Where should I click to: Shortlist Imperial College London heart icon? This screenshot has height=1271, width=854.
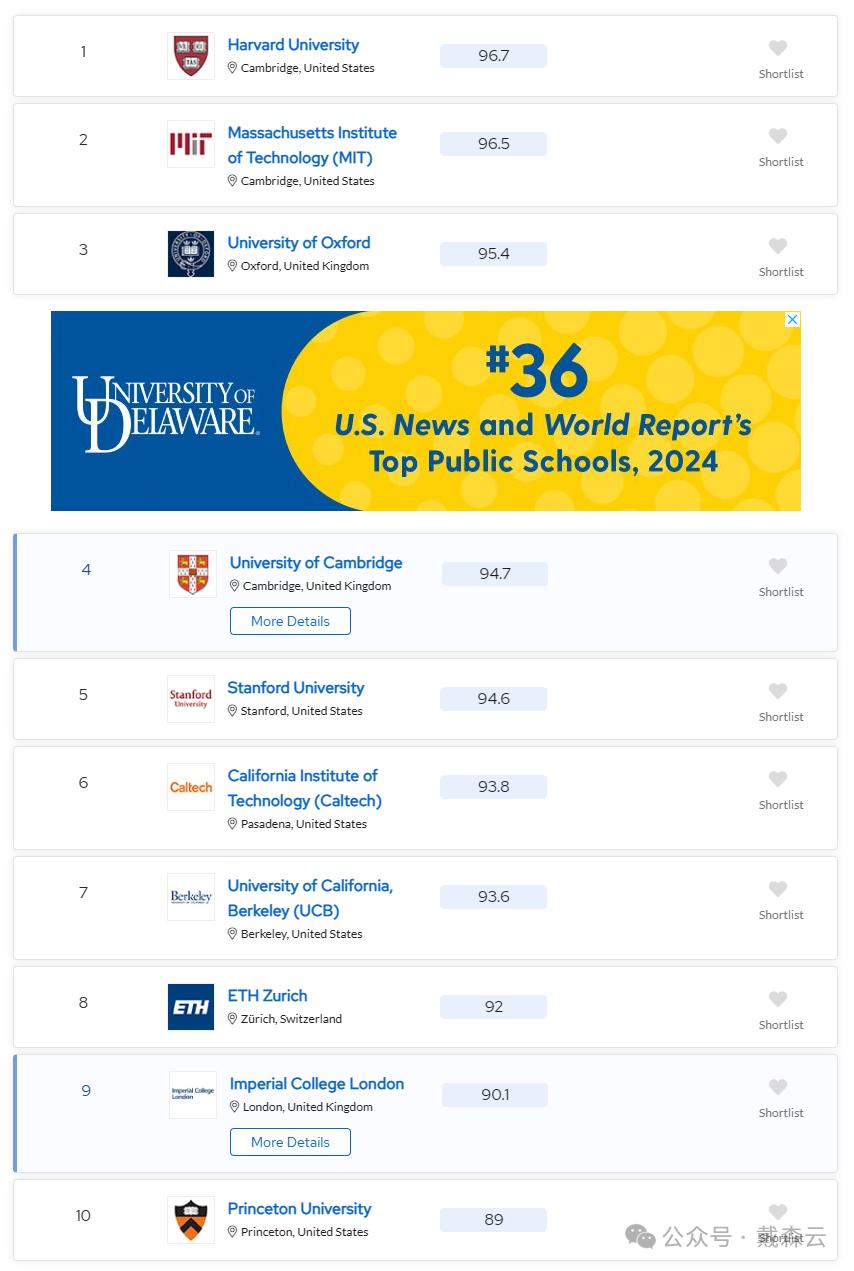point(778,1087)
